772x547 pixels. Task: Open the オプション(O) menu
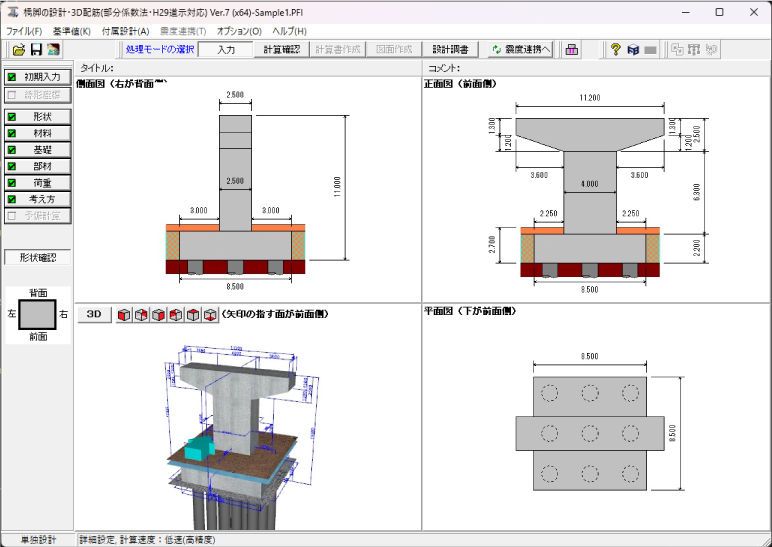[239, 31]
